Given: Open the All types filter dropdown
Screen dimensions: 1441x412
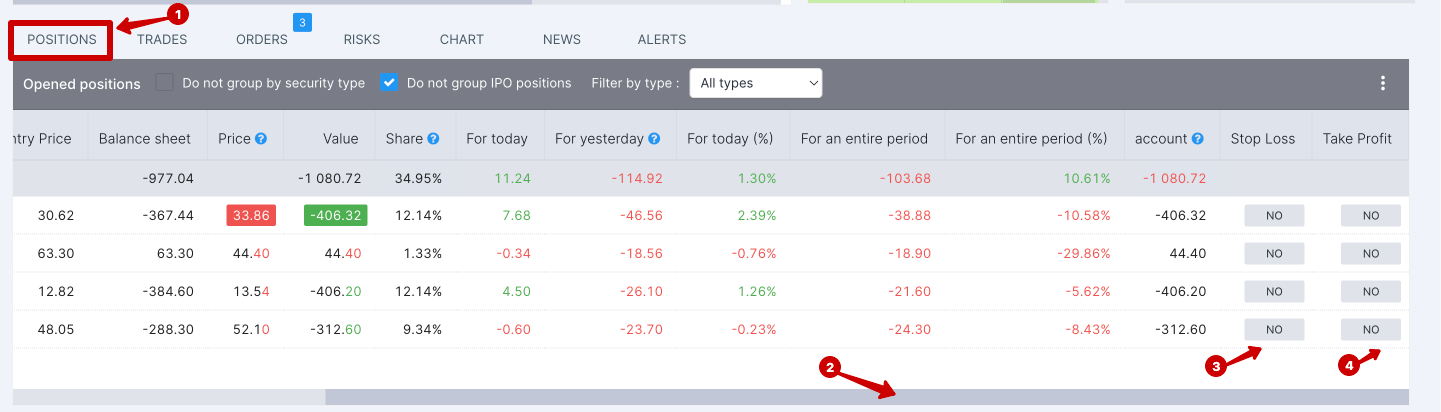Looking at the screenshot, I should [756, 83].
